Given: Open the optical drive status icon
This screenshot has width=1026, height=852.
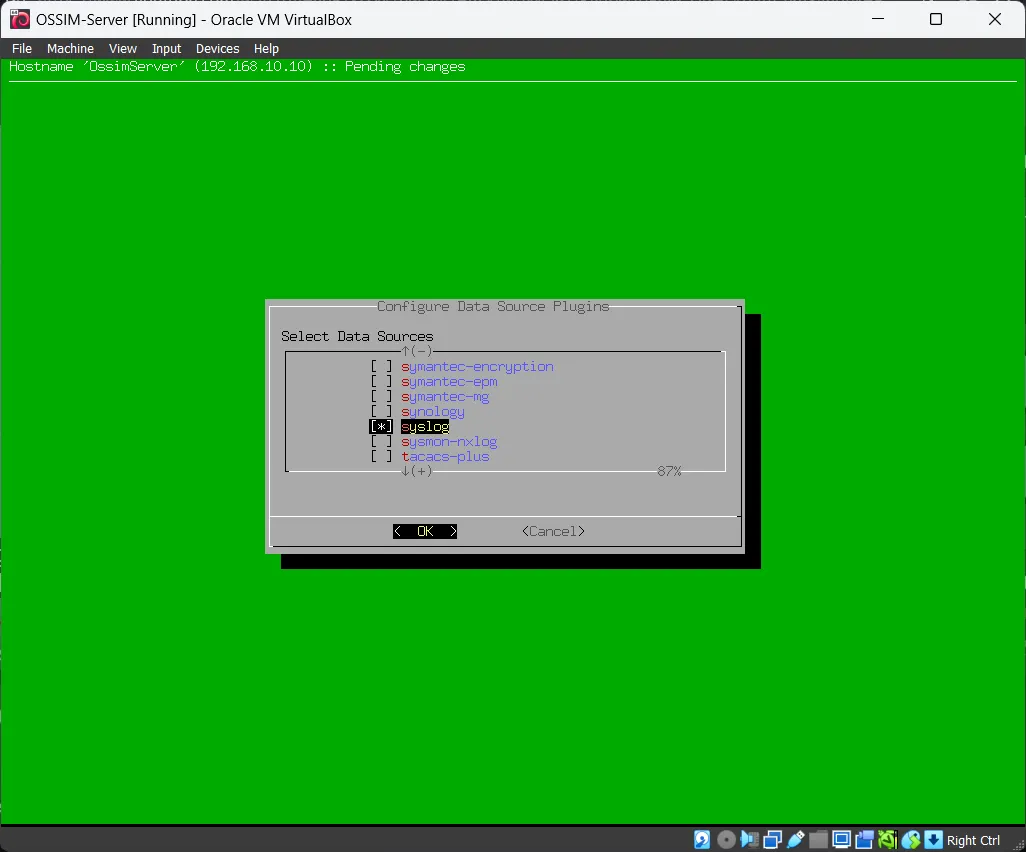Looking at the screenshot, I should coord(727,840).
